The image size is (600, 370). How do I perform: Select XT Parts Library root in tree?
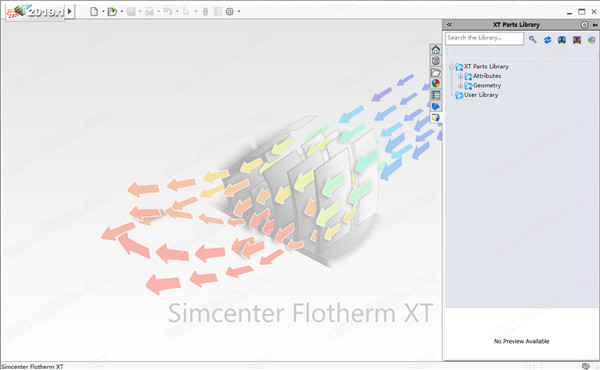point(486,67)
